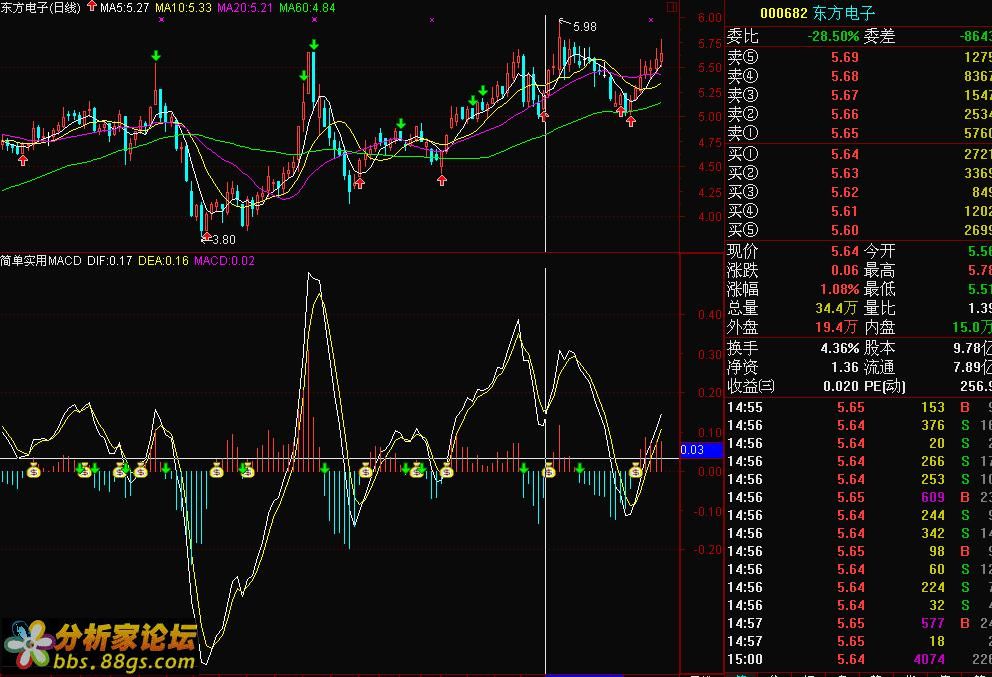Select the 14:56 trade with volume 376

(x=859, y=425)
